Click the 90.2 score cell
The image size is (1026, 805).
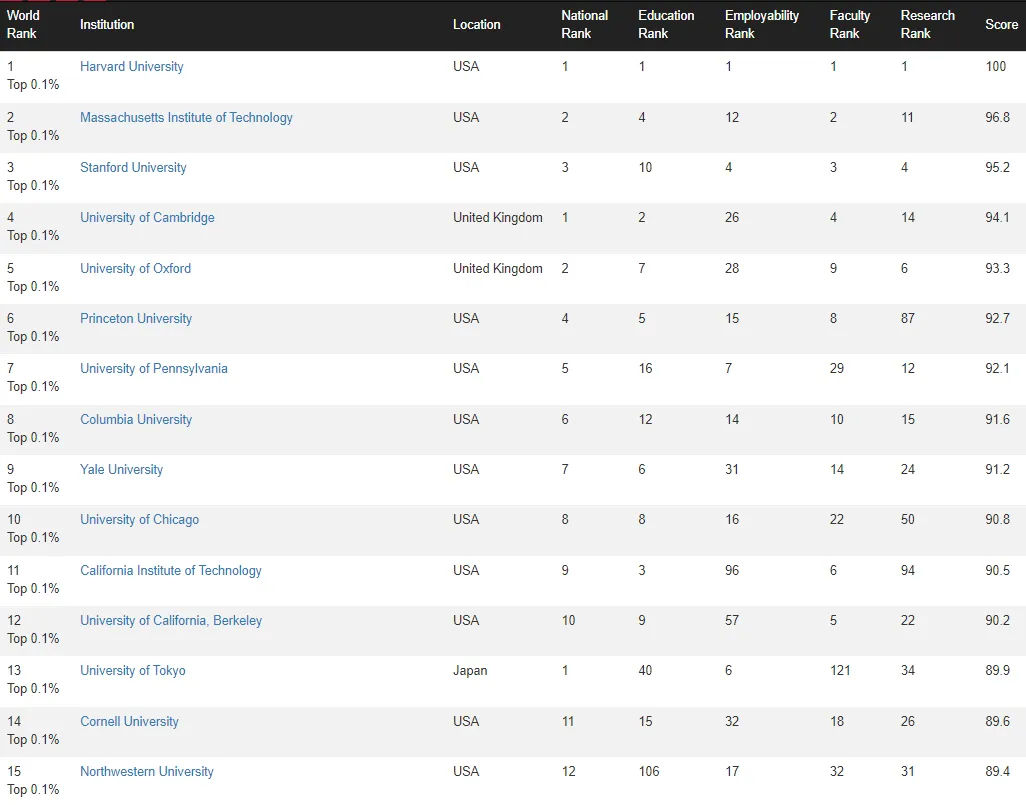pos(997,620)
